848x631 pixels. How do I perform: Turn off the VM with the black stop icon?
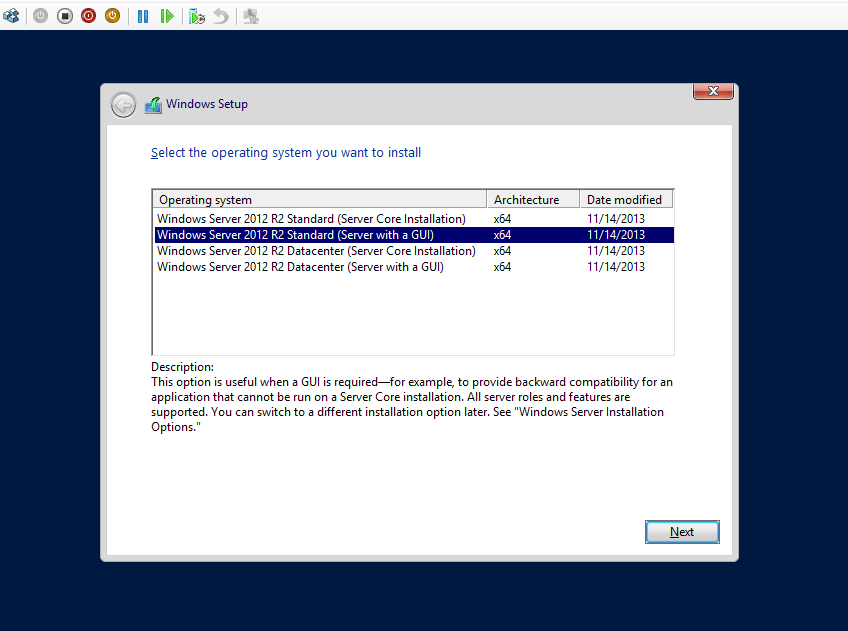[x=65, y=16]
